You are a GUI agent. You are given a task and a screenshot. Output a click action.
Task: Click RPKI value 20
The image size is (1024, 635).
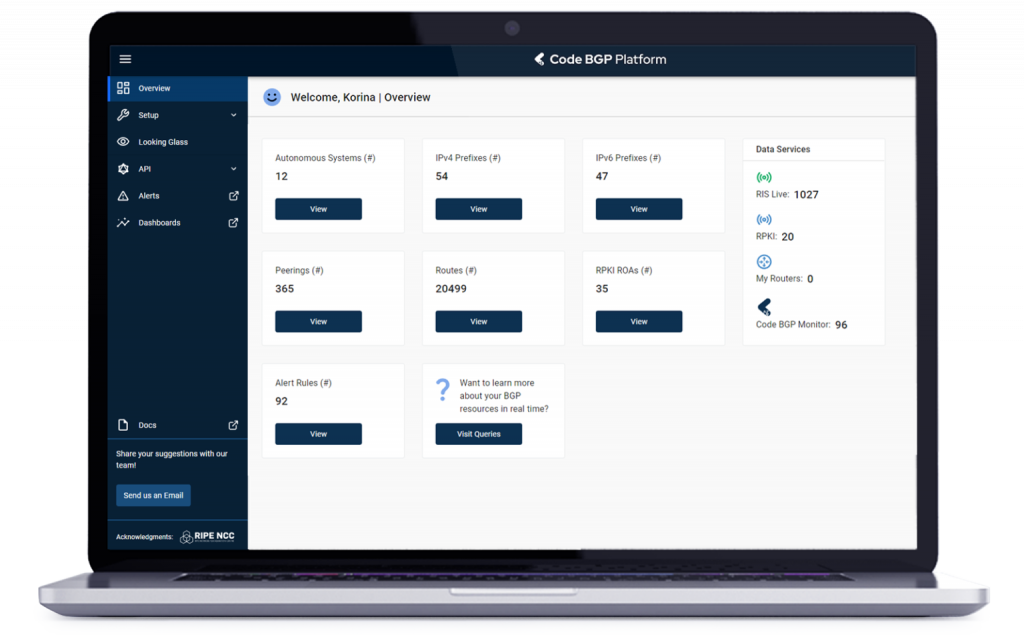(788, 236)
